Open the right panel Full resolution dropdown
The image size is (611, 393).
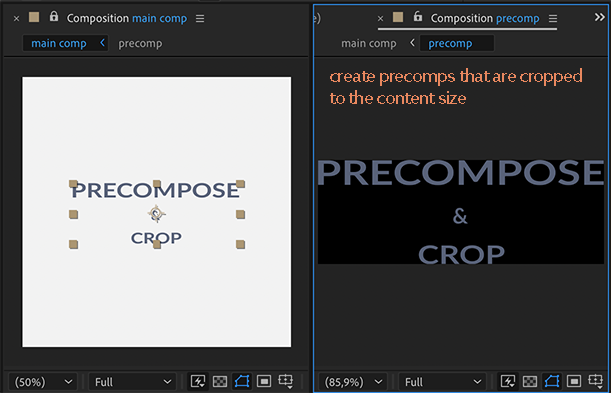443,382
